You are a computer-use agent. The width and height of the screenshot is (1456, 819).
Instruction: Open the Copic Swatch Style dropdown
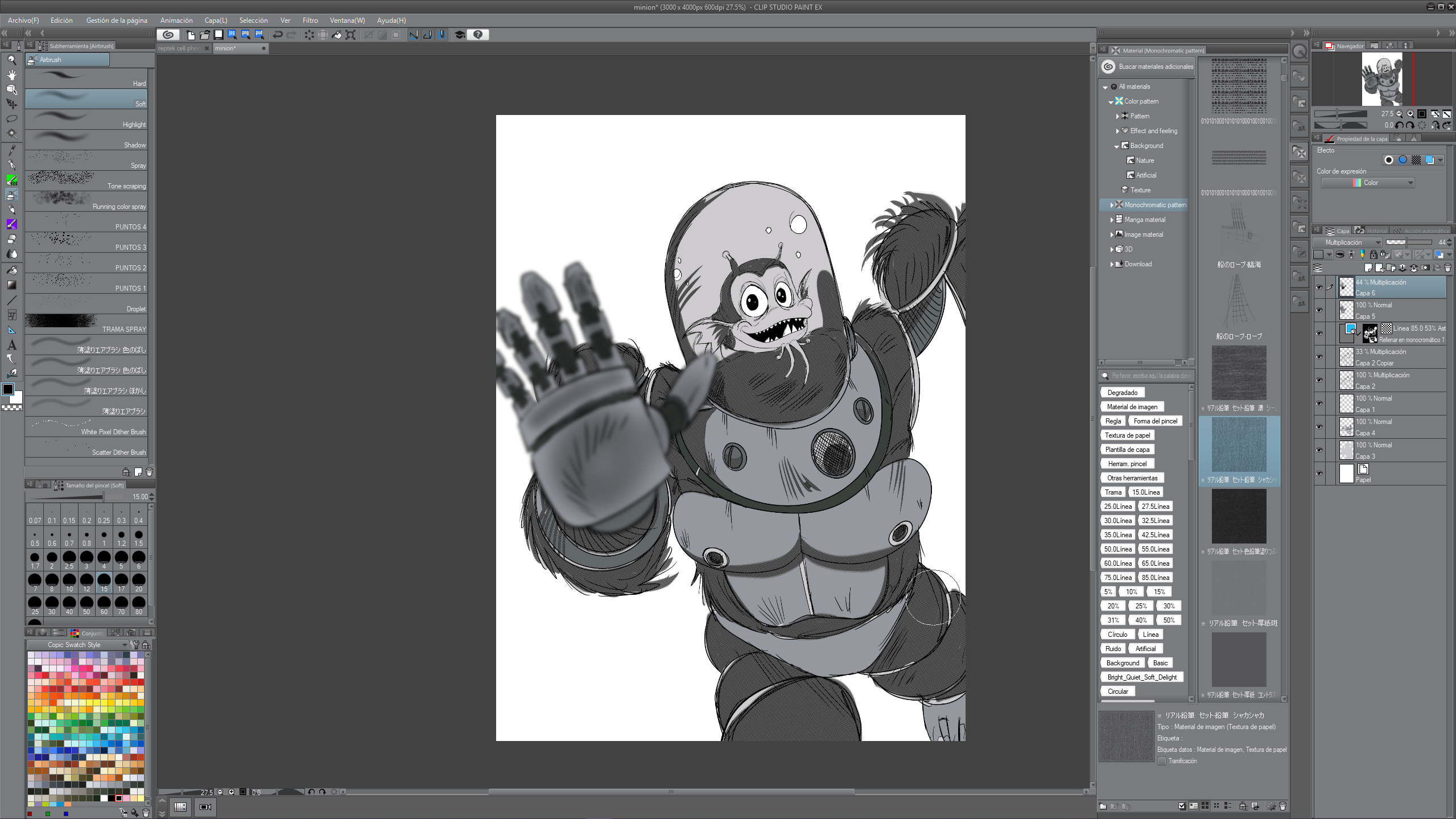(78, 645)
